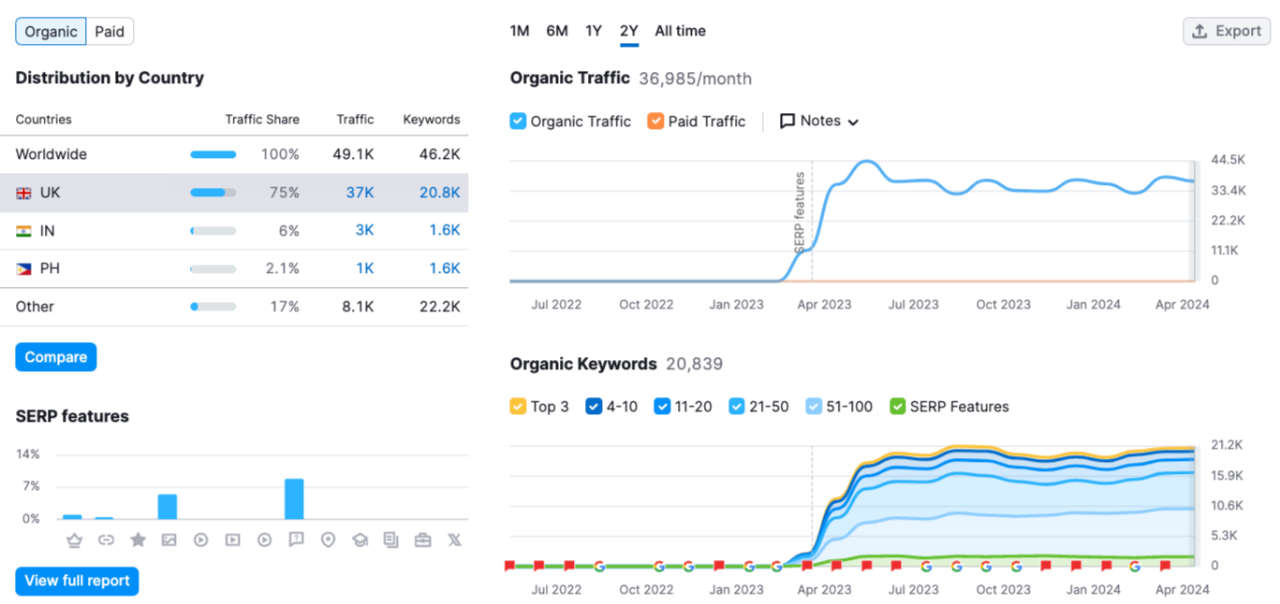Switch to the Paid tab
The width and height of the screenshot is (1280, 604).
(x=109, y=31)
